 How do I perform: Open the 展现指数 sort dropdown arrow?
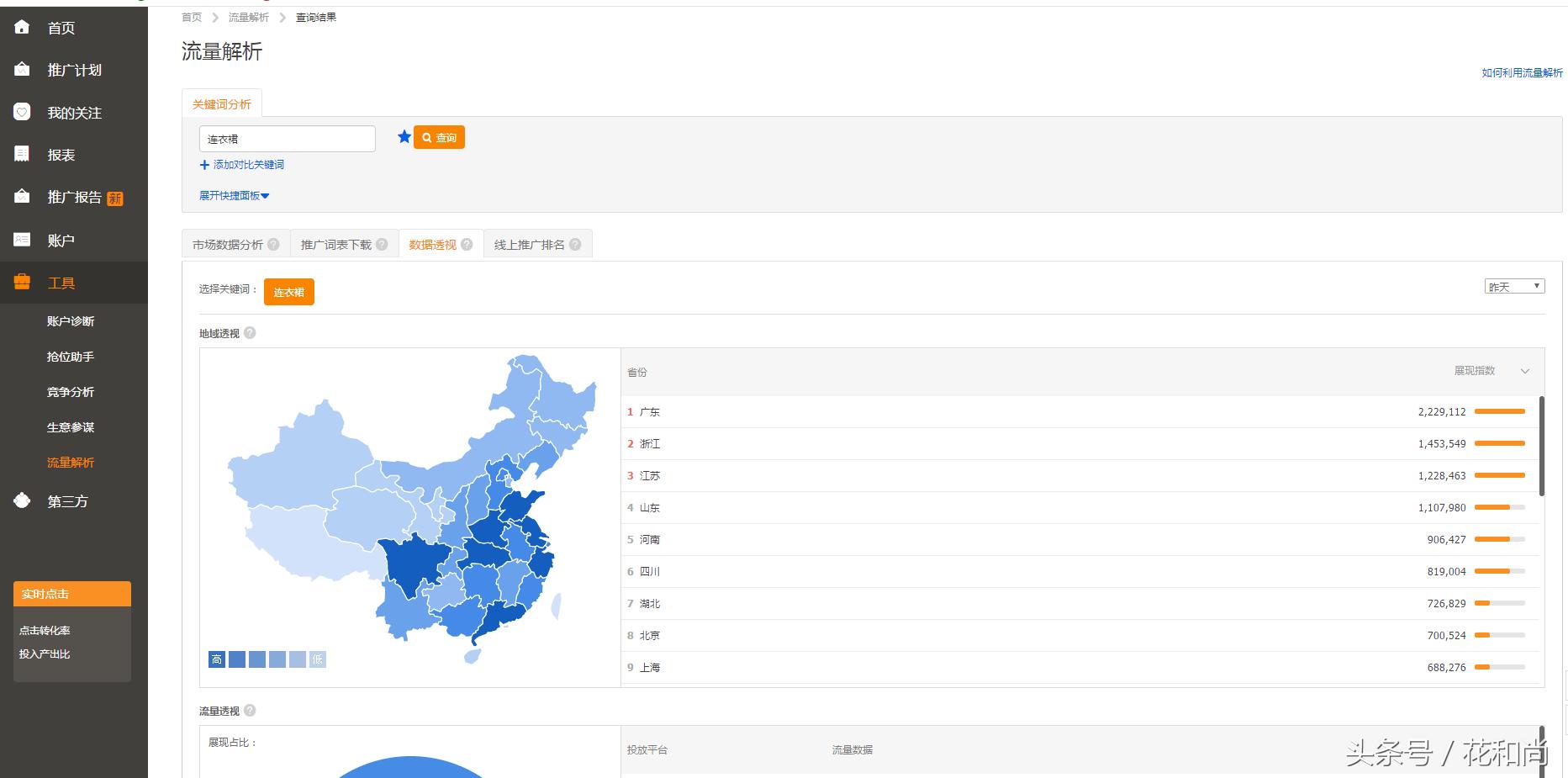[x=1525, y=371]
